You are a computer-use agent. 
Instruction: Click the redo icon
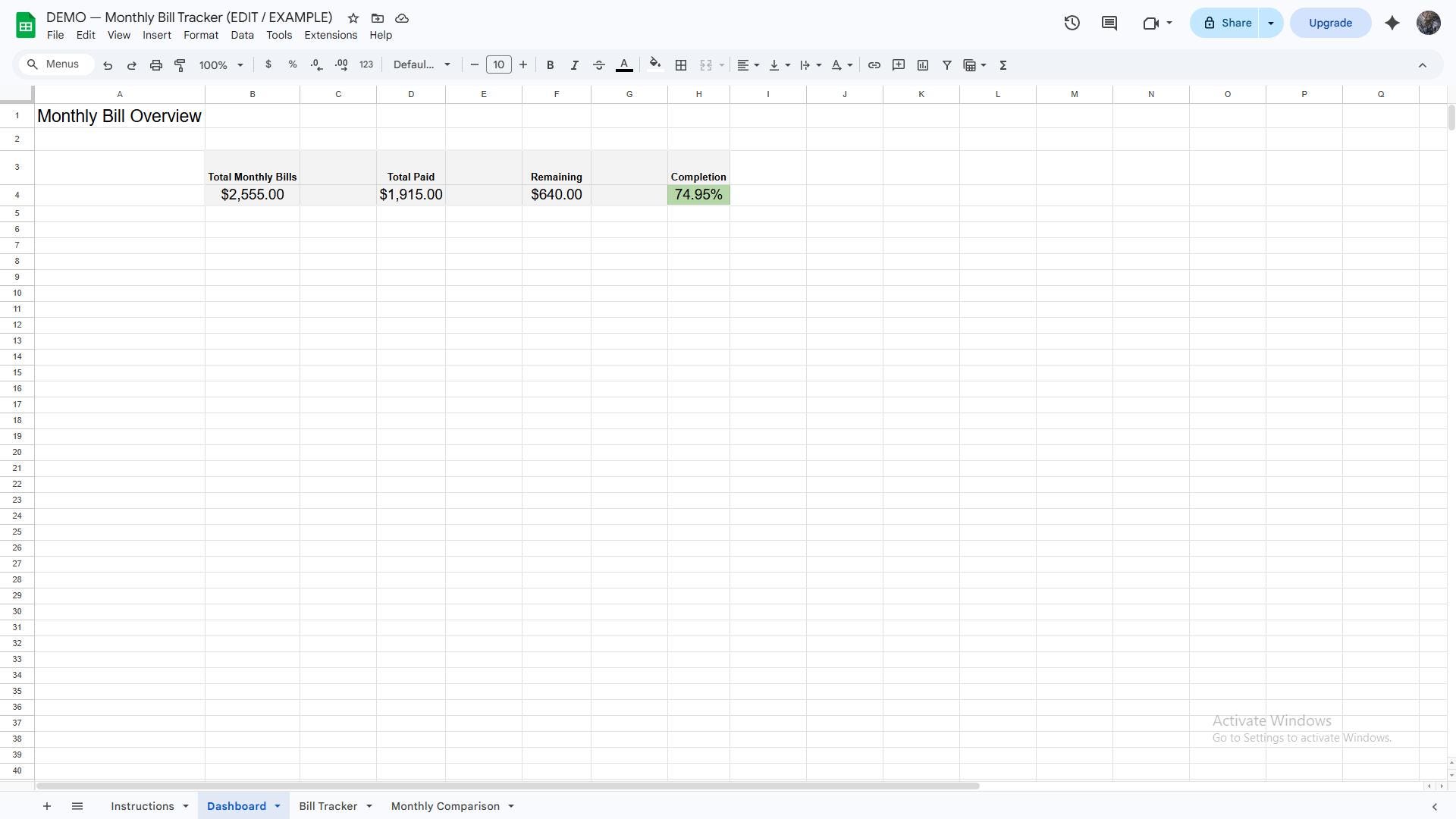(x=132, y=65)
